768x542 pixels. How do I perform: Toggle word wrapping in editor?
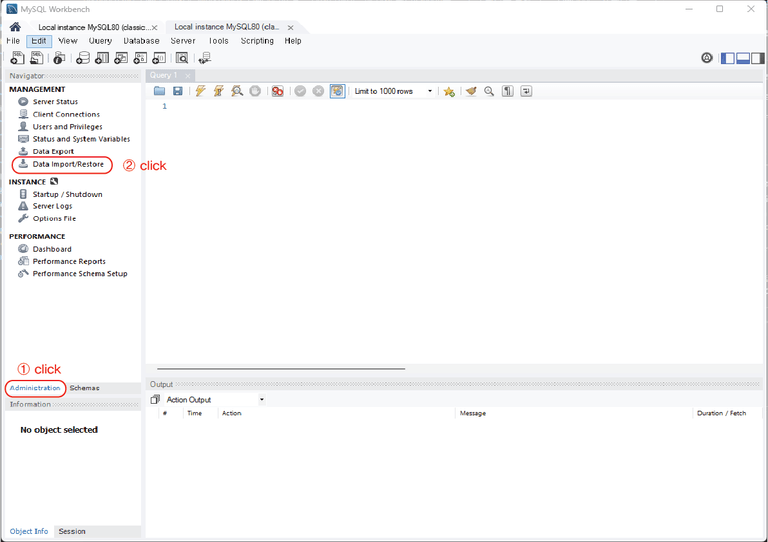526,91
